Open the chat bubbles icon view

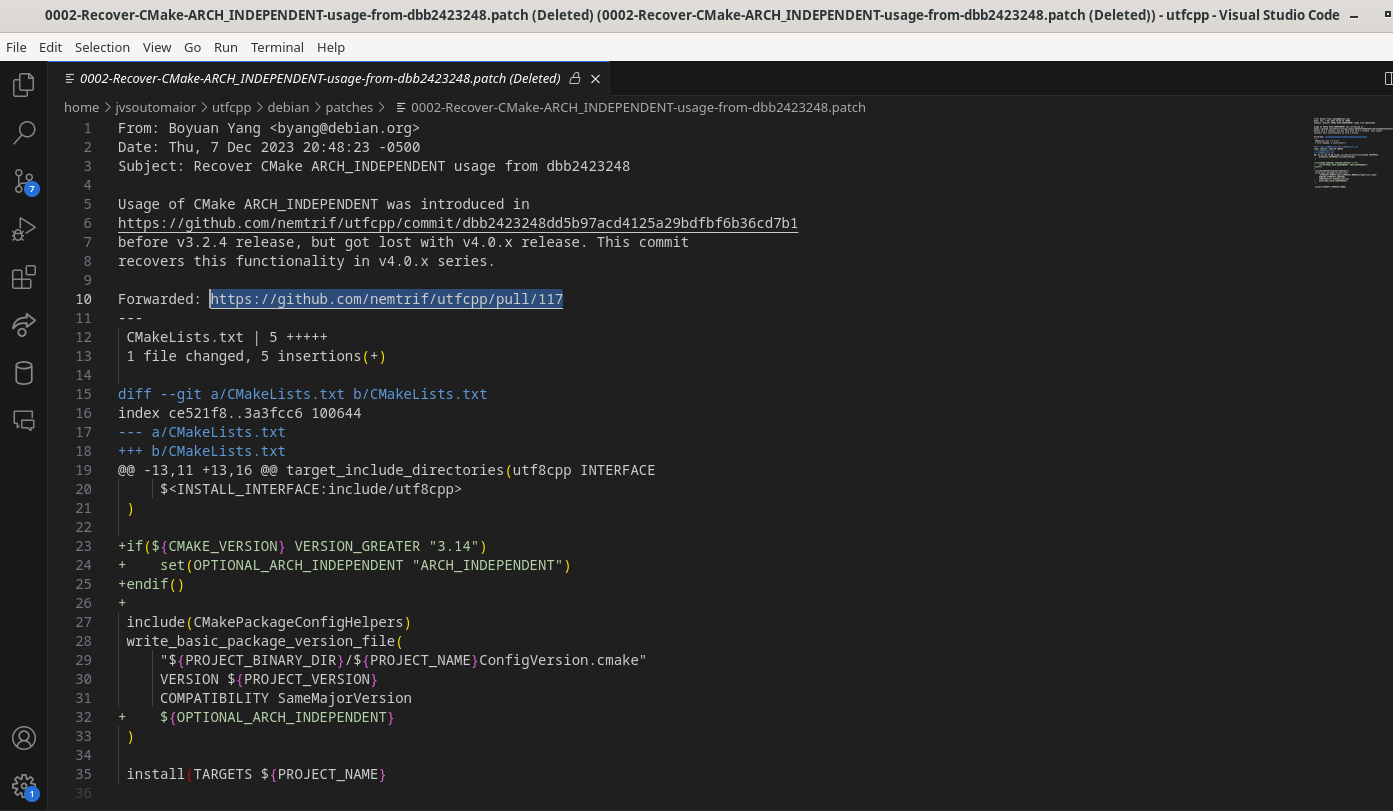pos(24,421)
